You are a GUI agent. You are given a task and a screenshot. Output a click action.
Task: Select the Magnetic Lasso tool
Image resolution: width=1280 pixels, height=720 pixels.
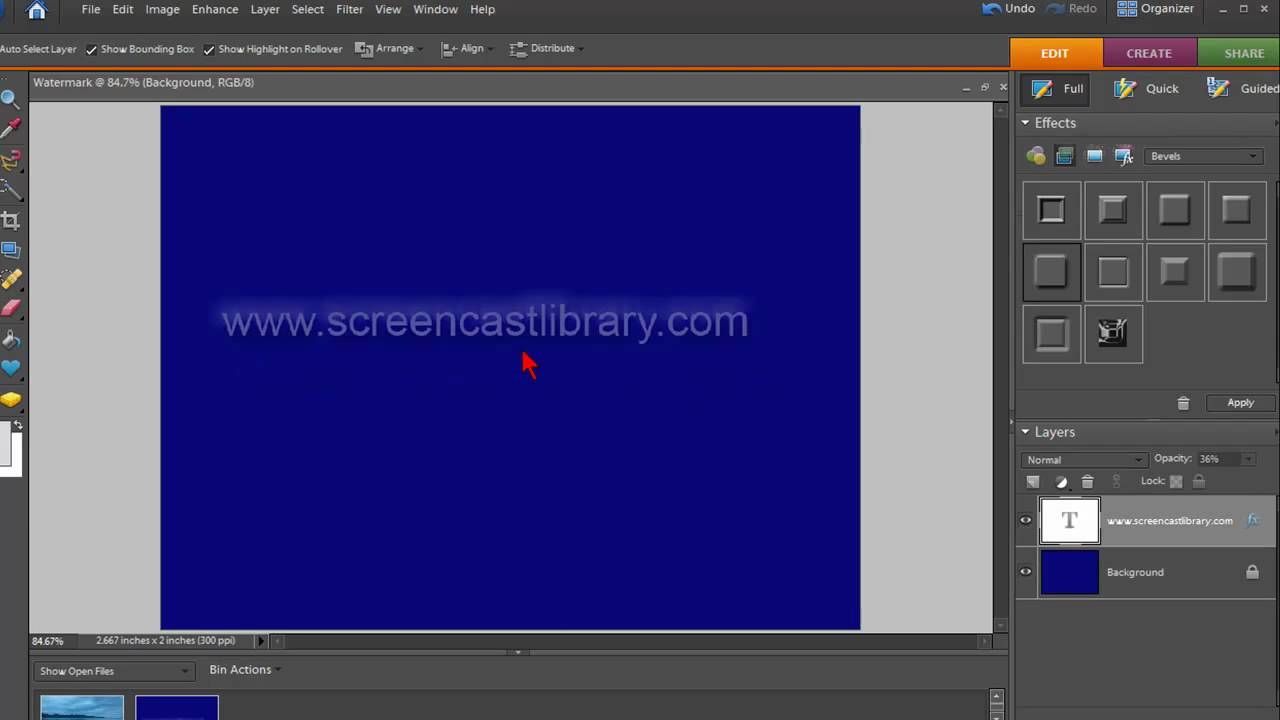(10, 159)
